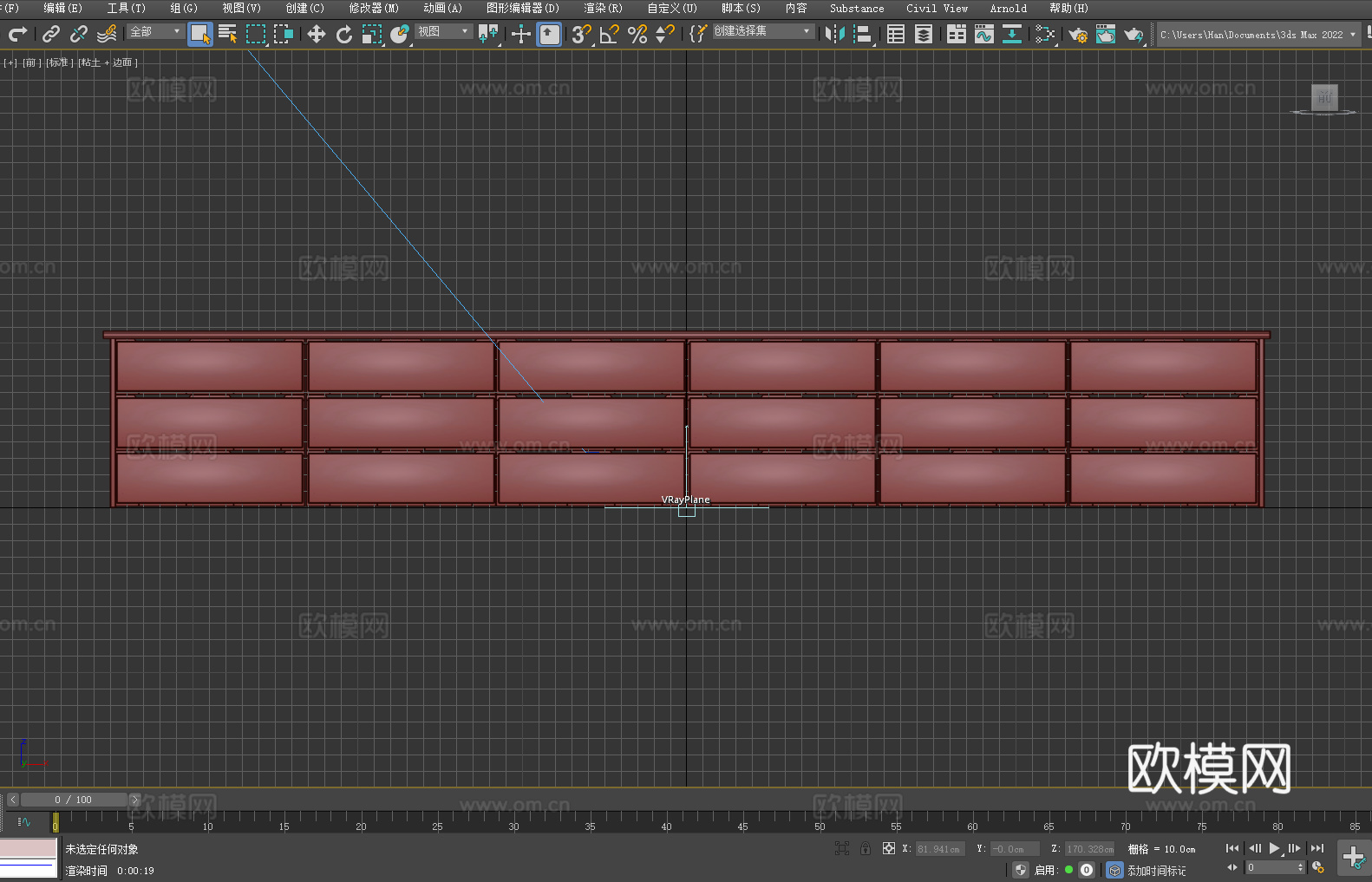The width and height of the screenshot is (1372, 882).
Task: Choose the Rectangular Selection Region tool
Action: click(x=256, y=34)
